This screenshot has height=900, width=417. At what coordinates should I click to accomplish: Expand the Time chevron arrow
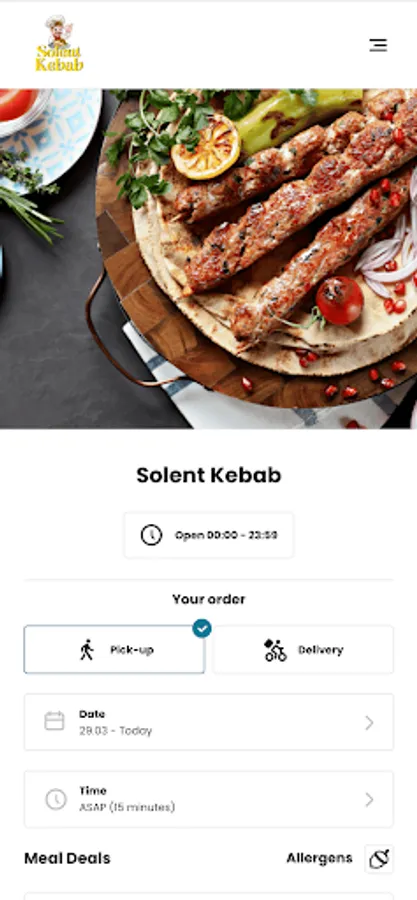coord(369,800)
